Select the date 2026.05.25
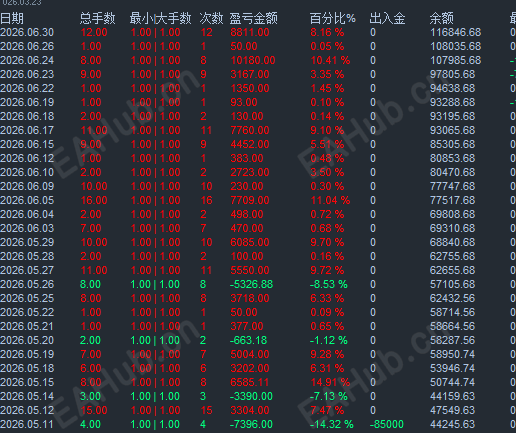Viewport: 516px width, 433px height. 27,298
